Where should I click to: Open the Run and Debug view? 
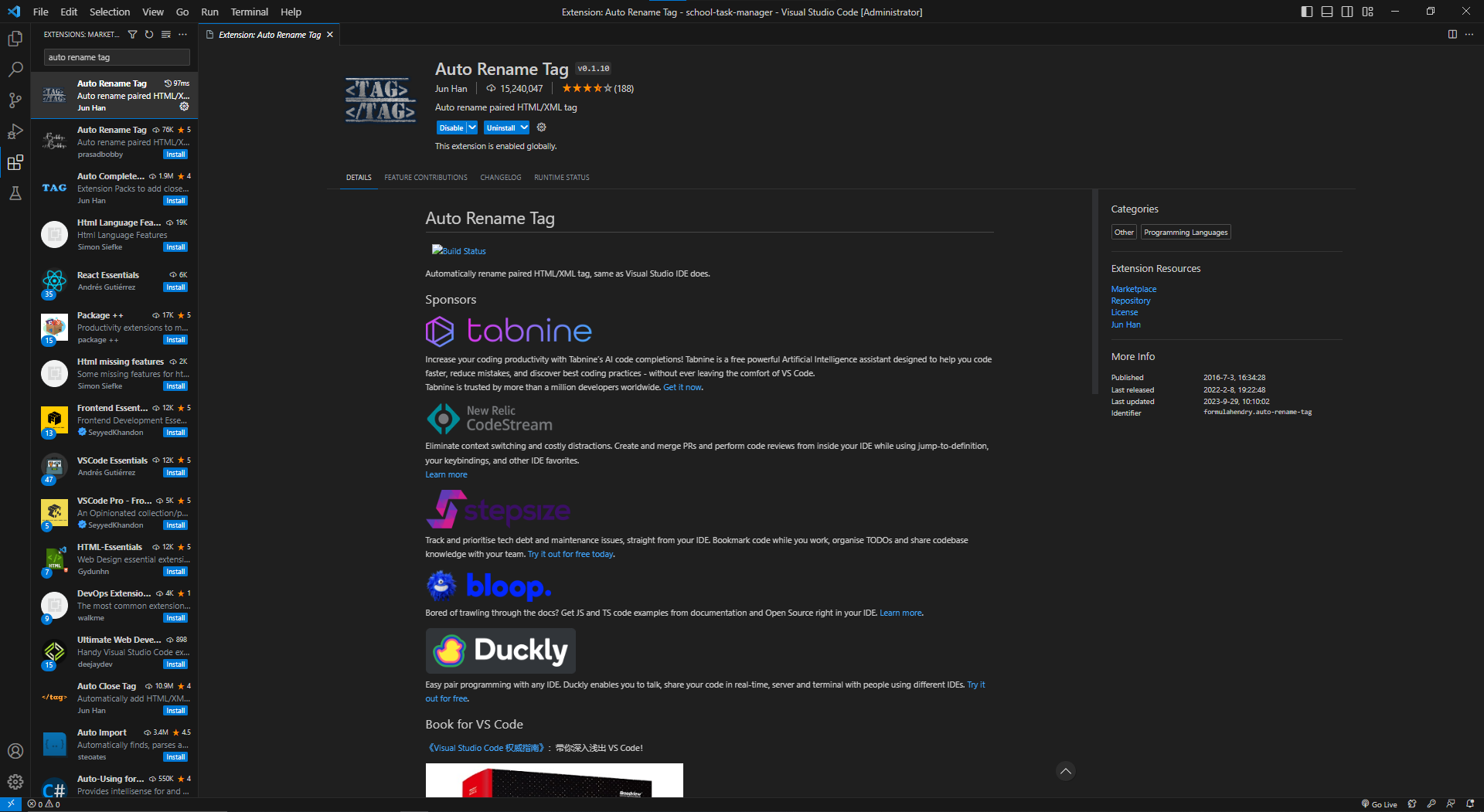pyautogui.click(x=15, y=131)
